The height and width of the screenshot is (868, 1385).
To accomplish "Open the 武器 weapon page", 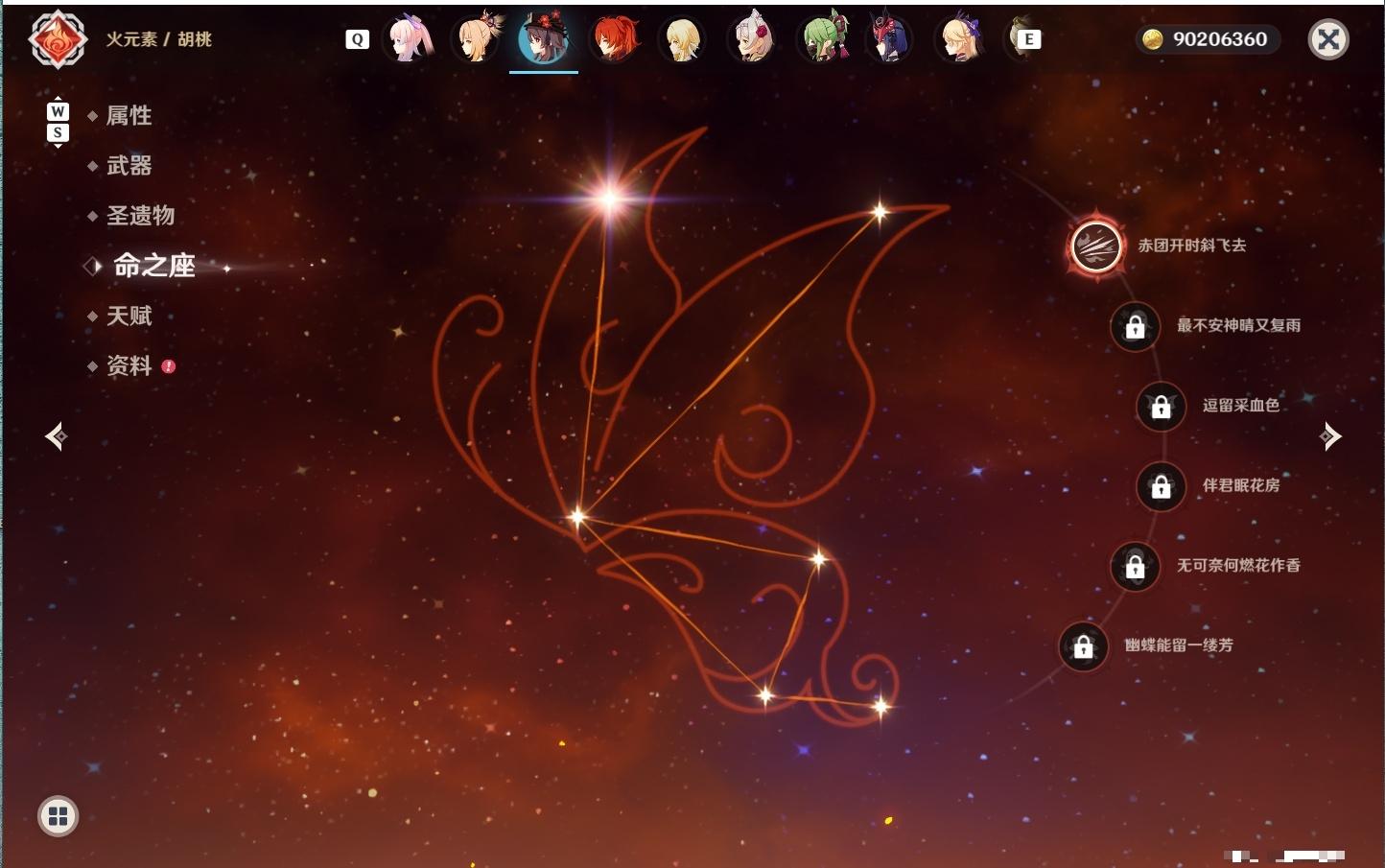I will point(129,166).
